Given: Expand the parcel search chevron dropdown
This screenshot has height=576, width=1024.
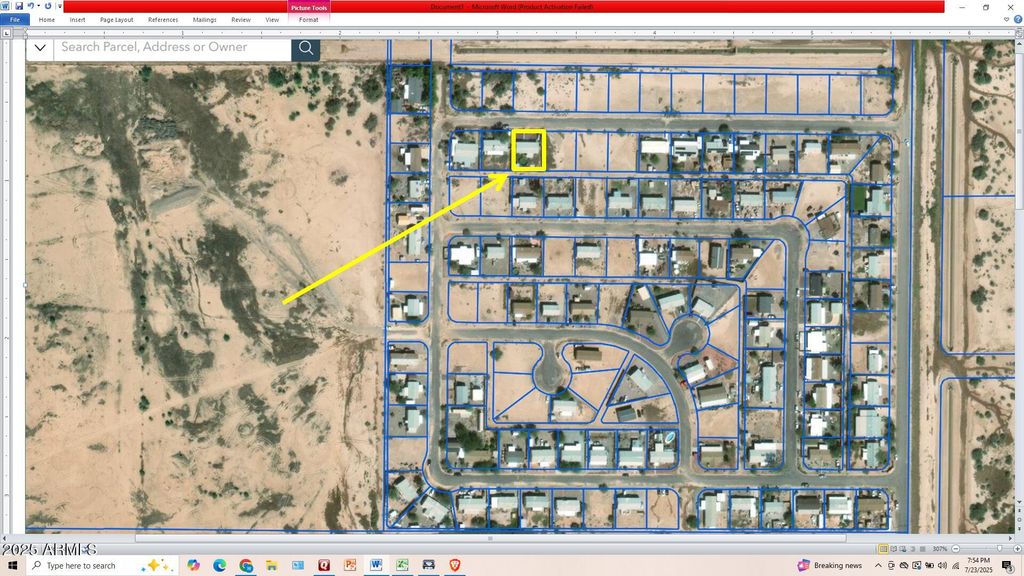Looking at the screenshot, I should click(x=40, y=47).
